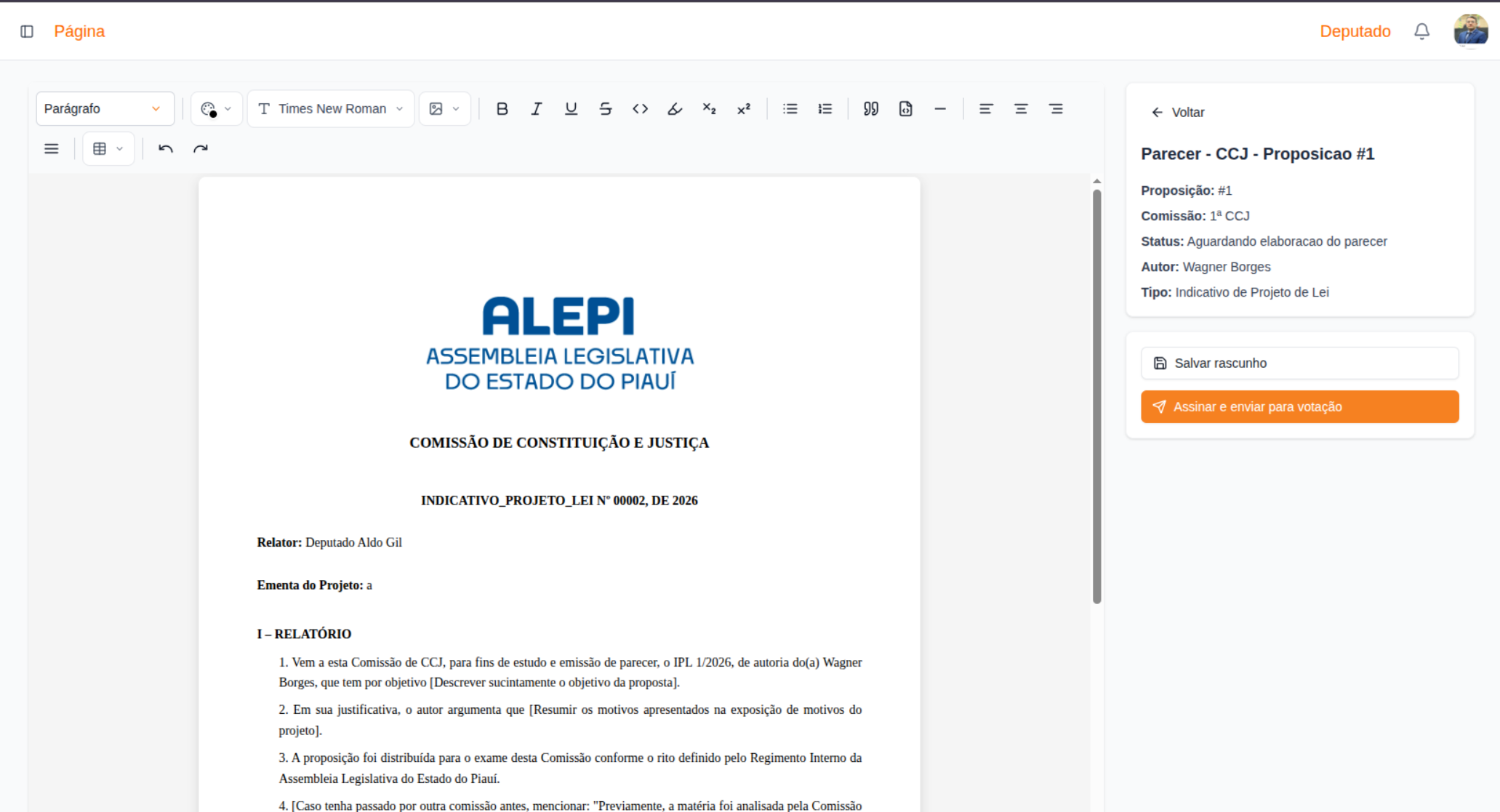Insert a code block

coord(906,109)
